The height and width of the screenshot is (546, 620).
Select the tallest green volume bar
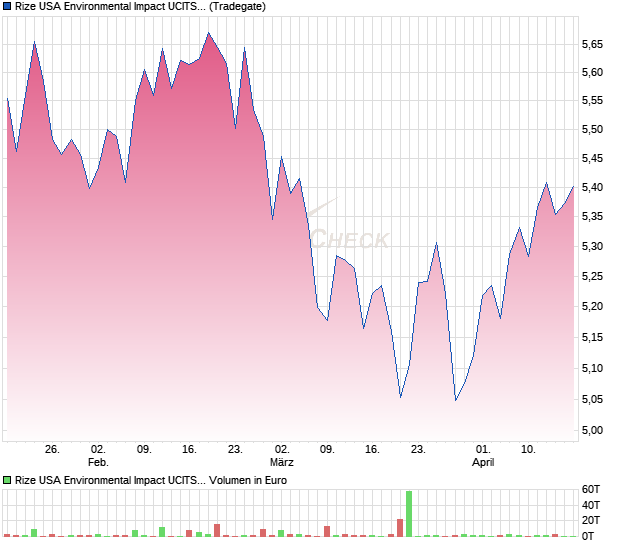409,513
